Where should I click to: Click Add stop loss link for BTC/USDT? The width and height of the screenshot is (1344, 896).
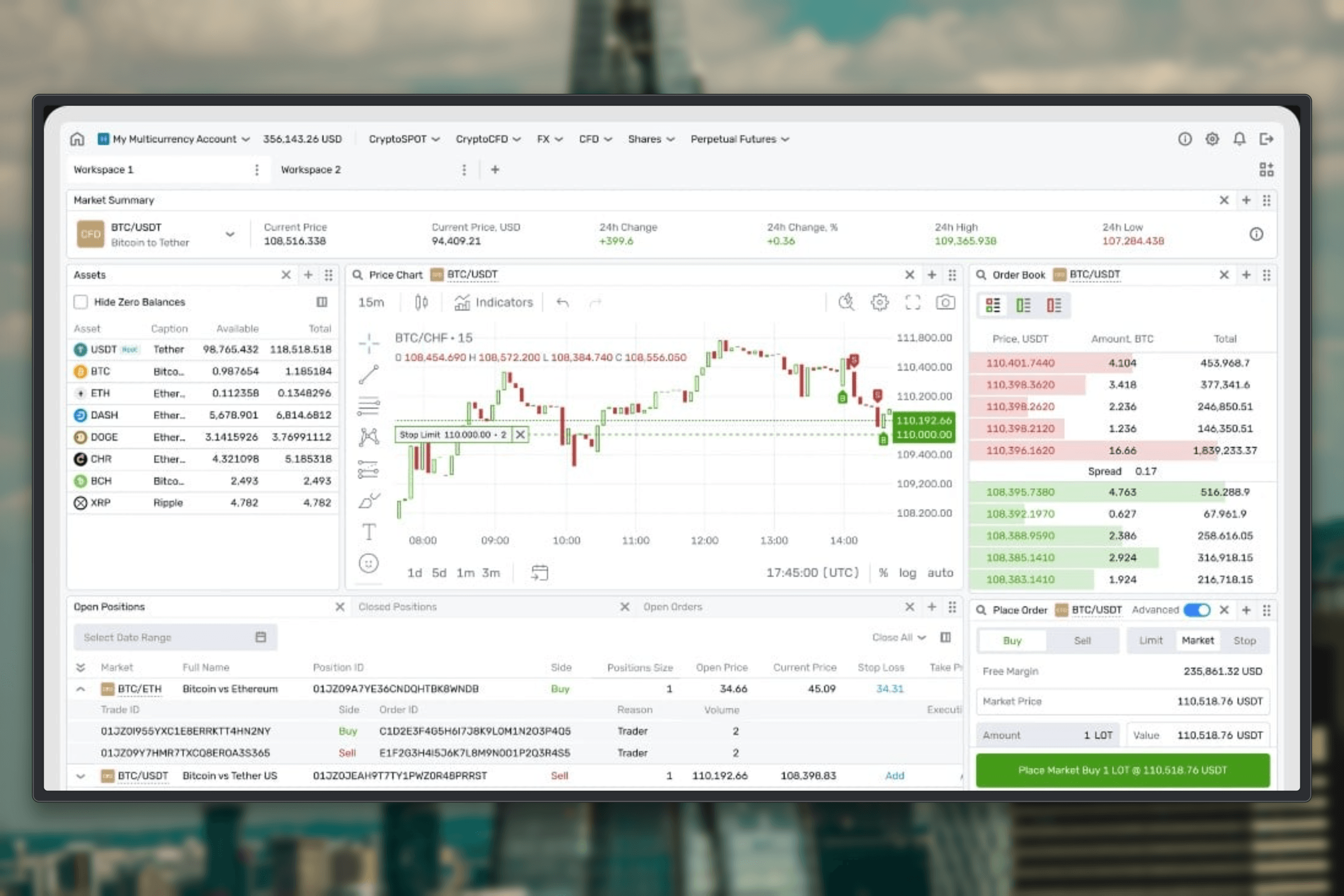894,775
